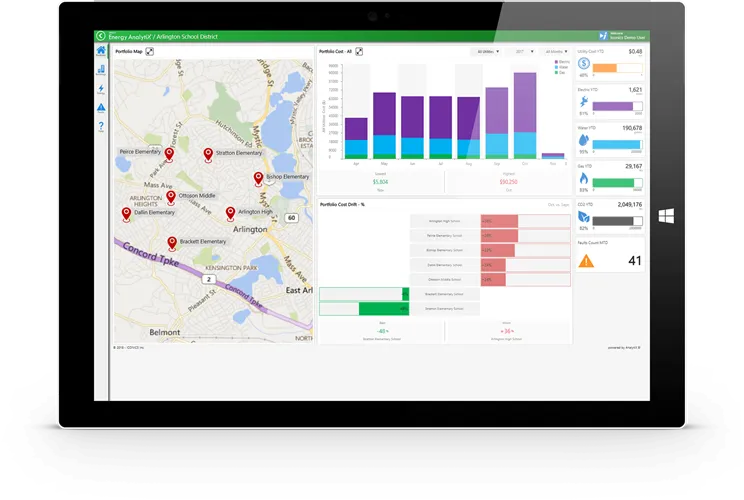744x500 pixels.
Task: Click the highest cost value $90,250
Action: 508,182
